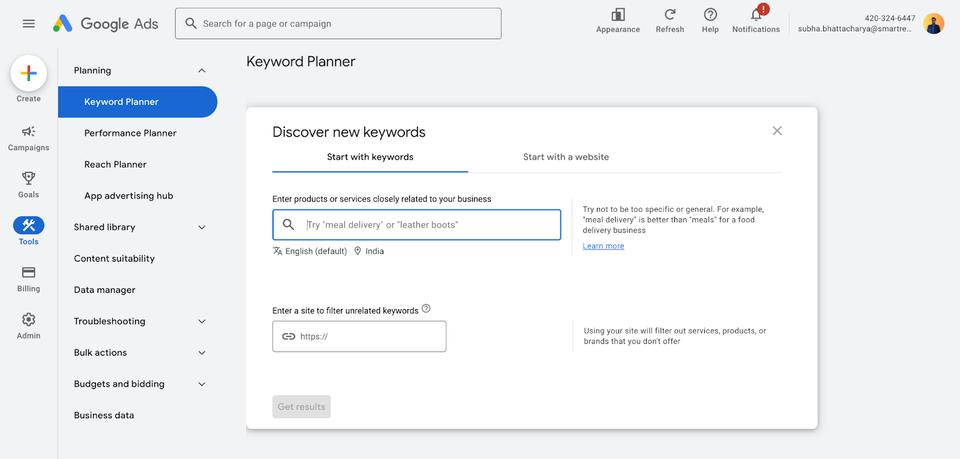Focus the Search for a page or campaign box
Screen dimensions: 960x459
(338, 23)
